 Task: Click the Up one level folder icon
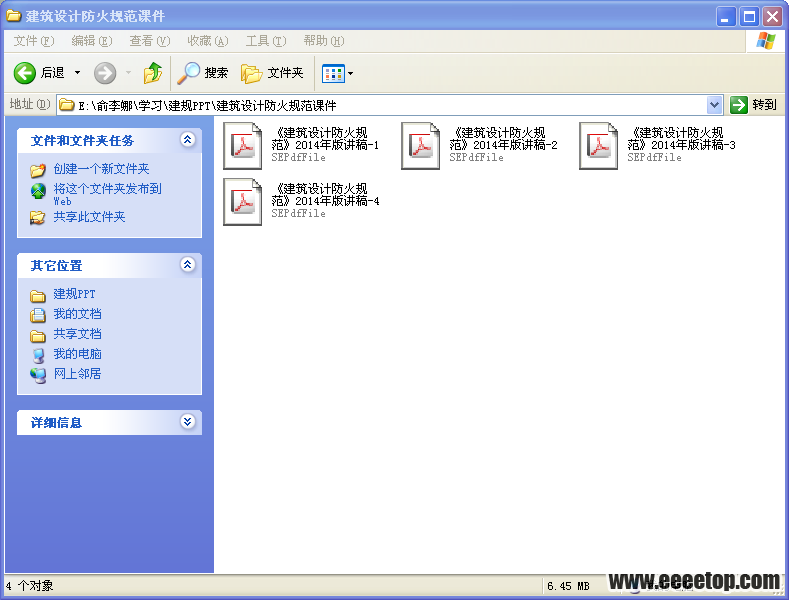coord(152,73)
